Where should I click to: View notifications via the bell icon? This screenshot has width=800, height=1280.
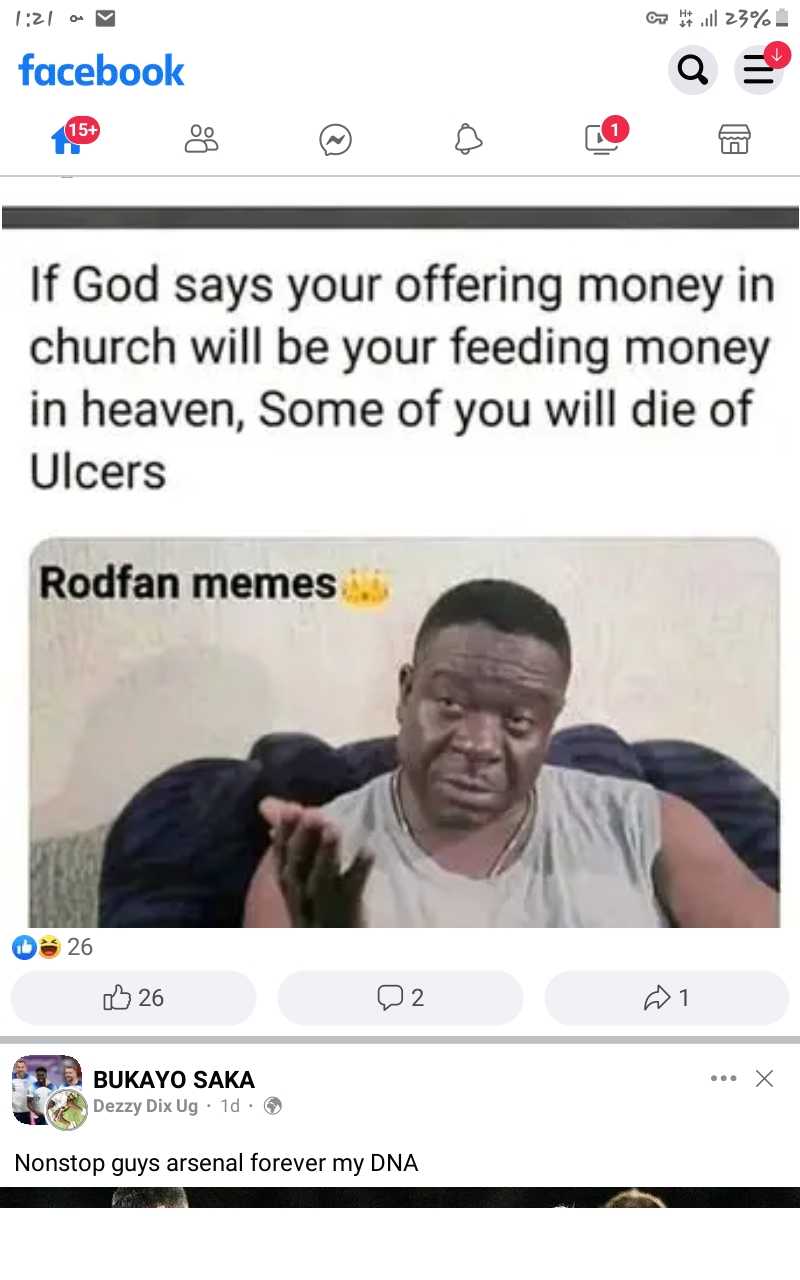coord(468,140)
